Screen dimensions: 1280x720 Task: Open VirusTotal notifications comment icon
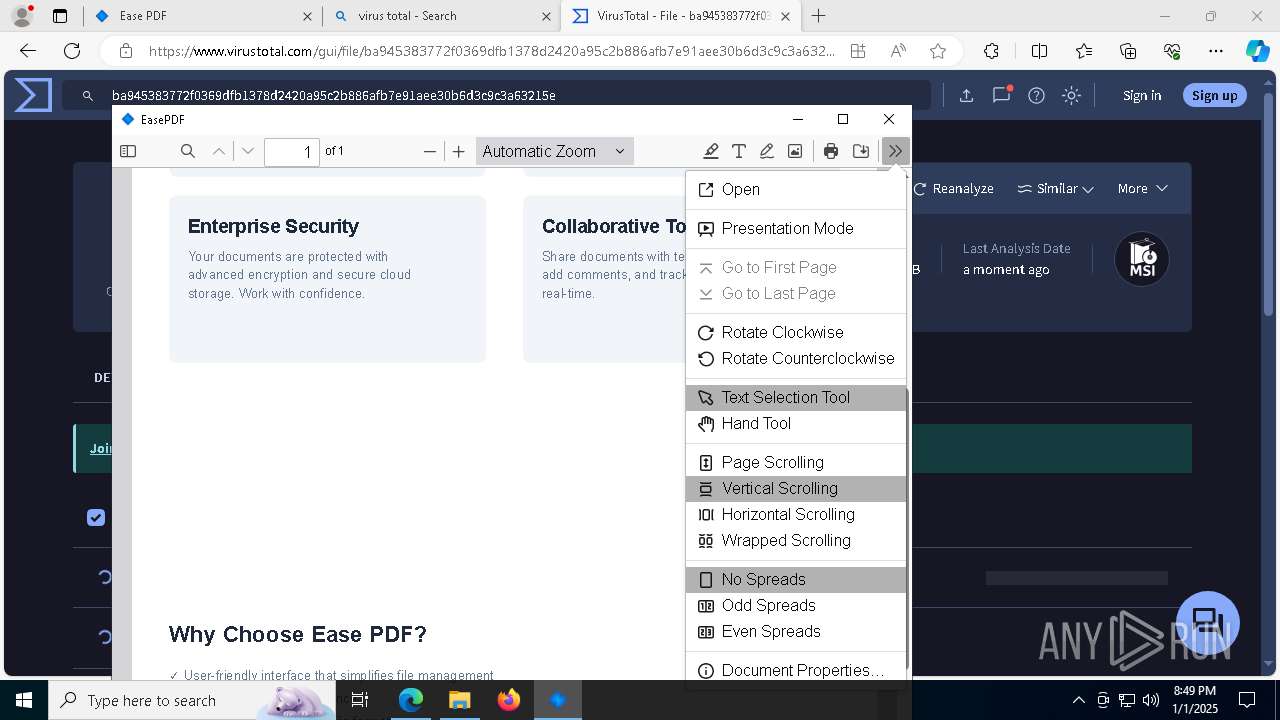point(1001,95)
